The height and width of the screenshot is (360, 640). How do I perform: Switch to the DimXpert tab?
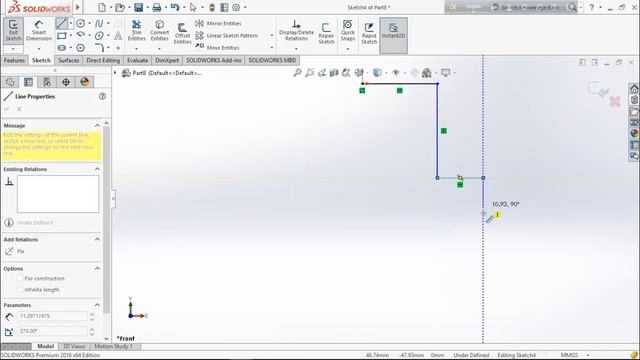coord(167,60)
